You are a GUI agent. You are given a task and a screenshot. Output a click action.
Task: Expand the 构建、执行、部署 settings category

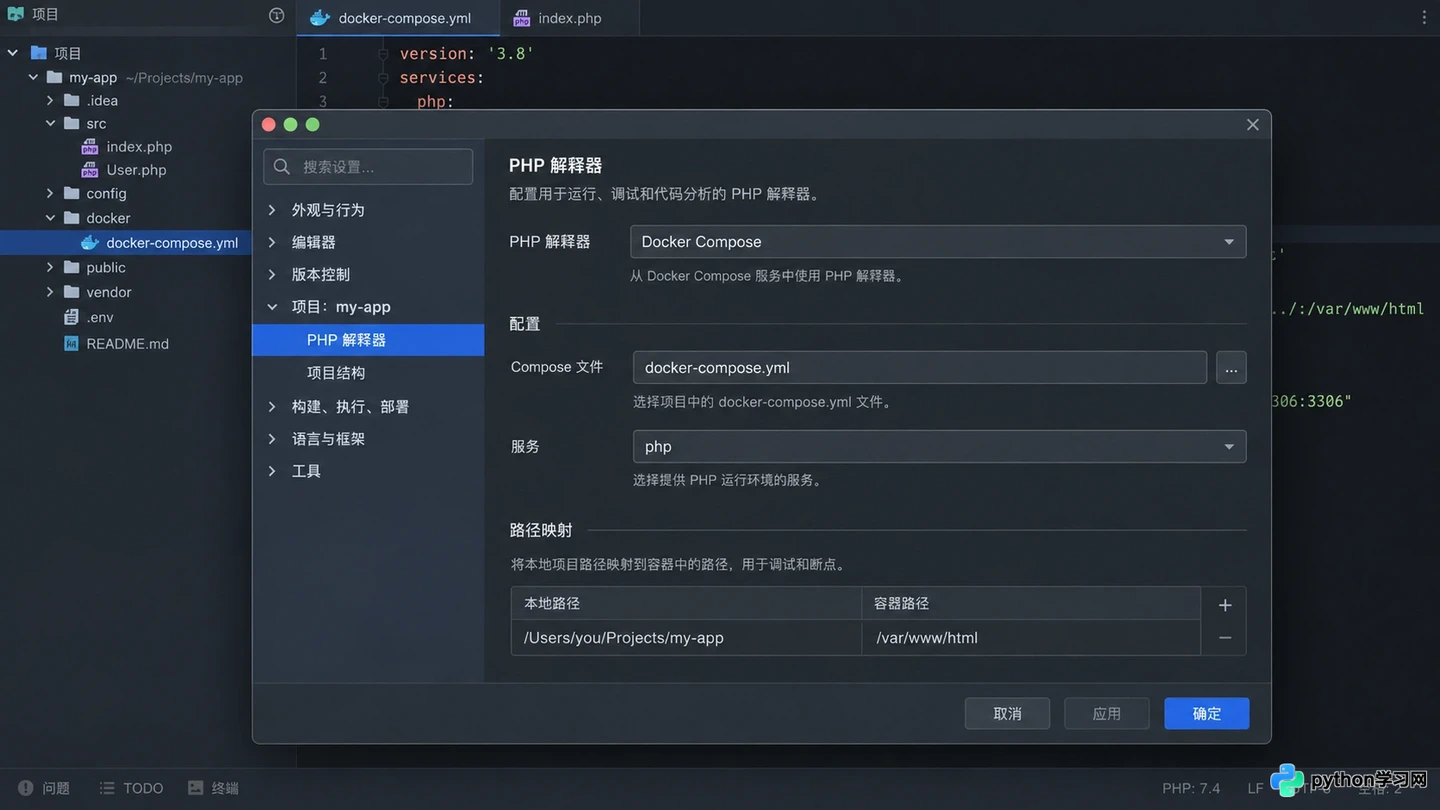[272, 407]
